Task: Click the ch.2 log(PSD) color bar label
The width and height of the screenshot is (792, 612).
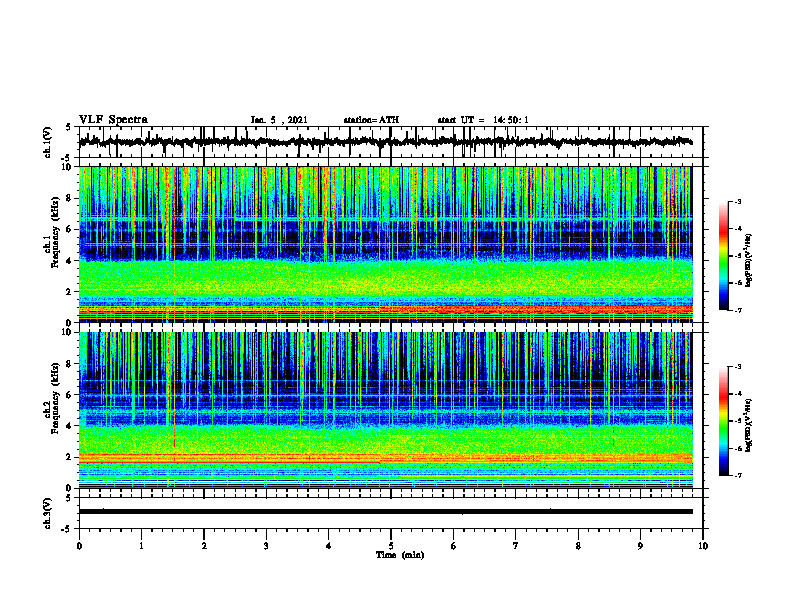Action: (x=749, y=425)
